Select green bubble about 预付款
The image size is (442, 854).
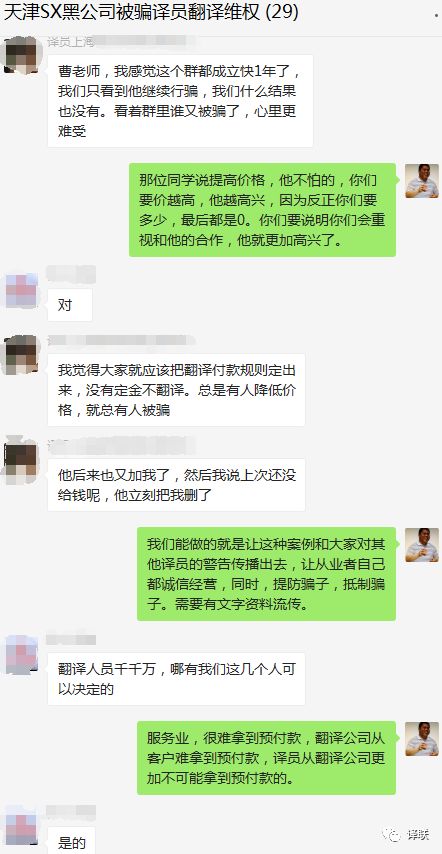pyautogui.click(x=266, y=758)
